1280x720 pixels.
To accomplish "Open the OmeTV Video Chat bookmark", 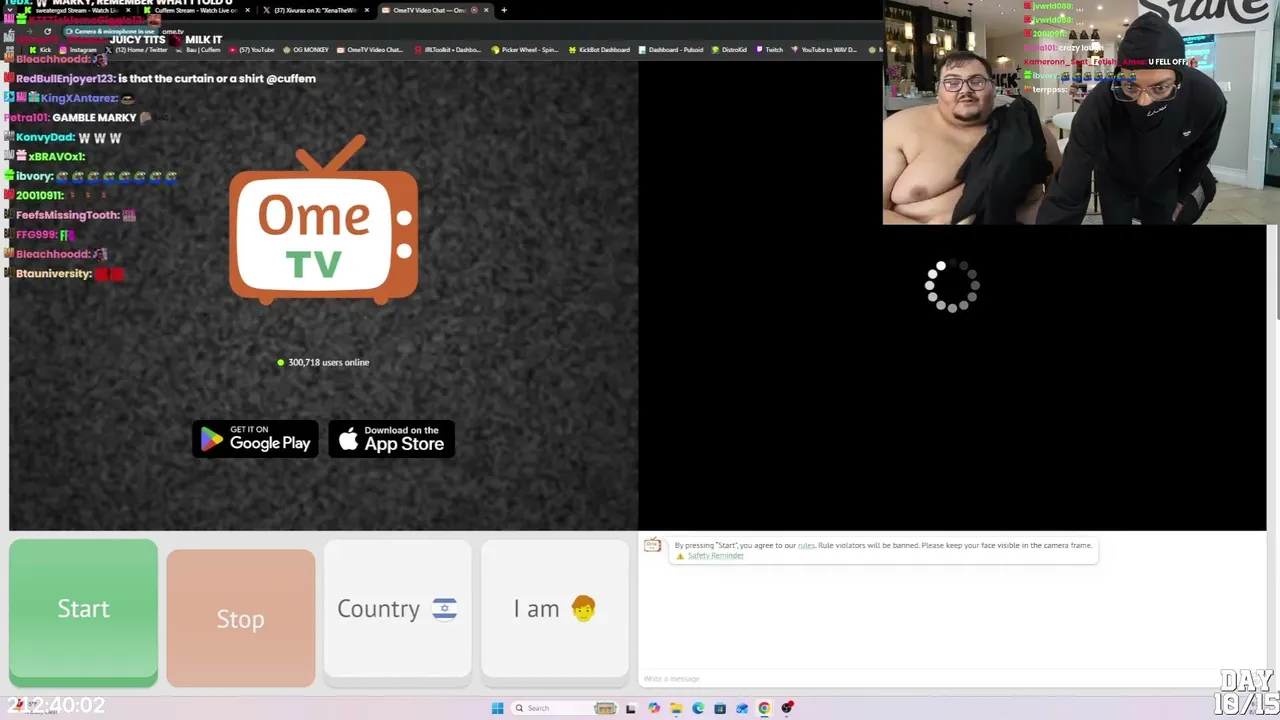I will click(370, 50).
